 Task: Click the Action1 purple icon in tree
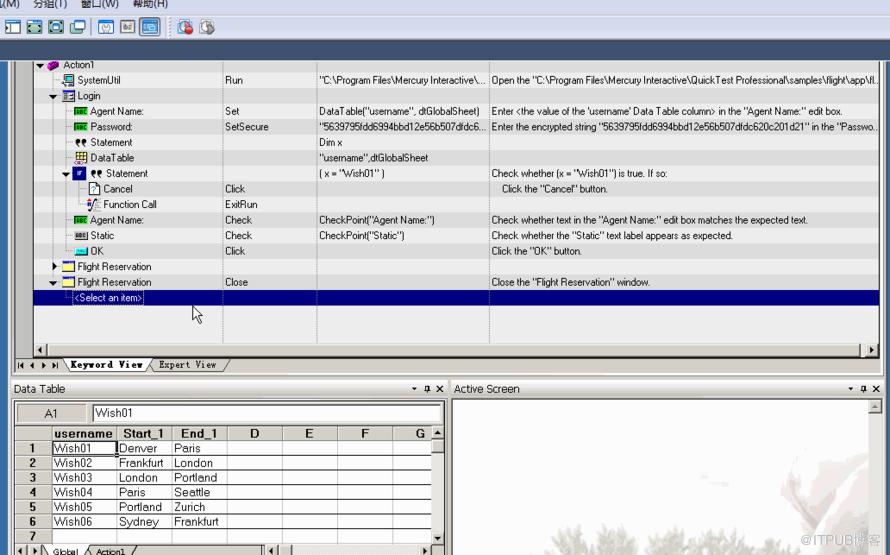click(53, 65)
